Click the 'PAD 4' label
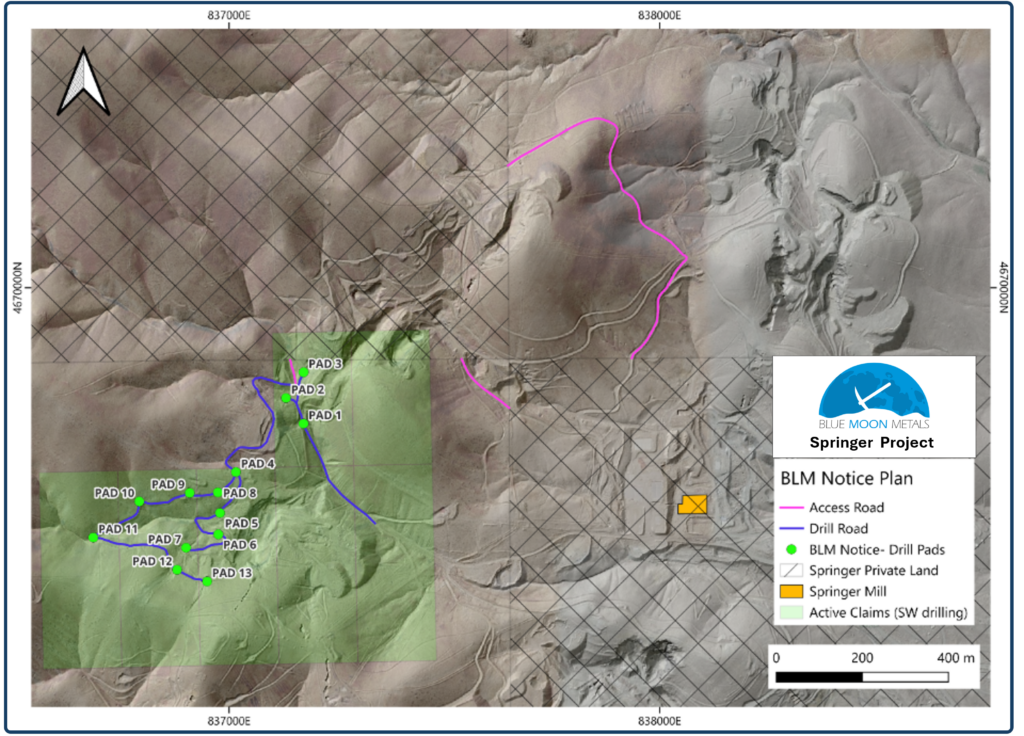 coord(257,464)
